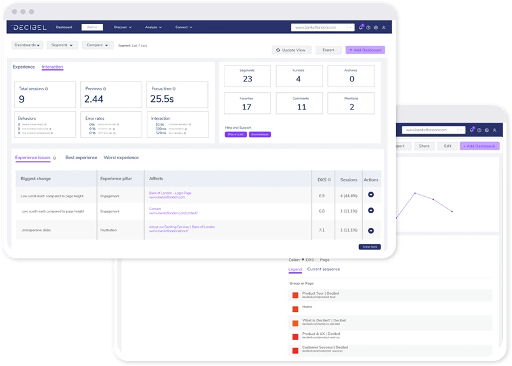The image size is (512, 366).
Task: Open the Analyze menu
Action: (153, 27)
